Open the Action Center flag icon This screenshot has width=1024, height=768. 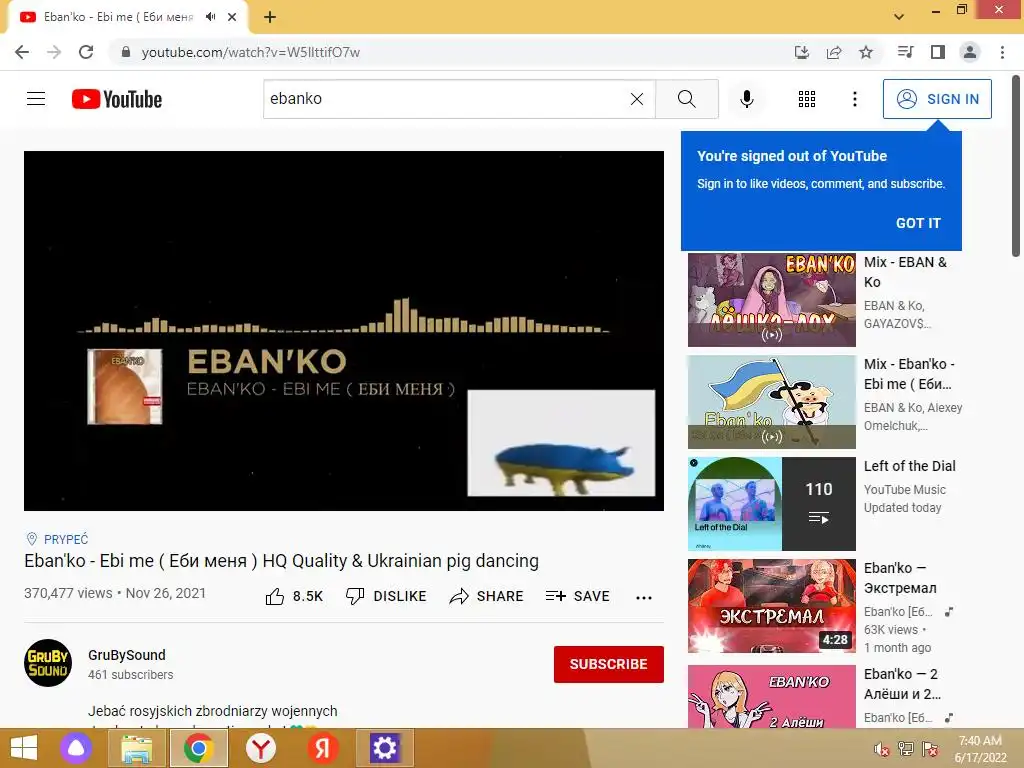930,749
